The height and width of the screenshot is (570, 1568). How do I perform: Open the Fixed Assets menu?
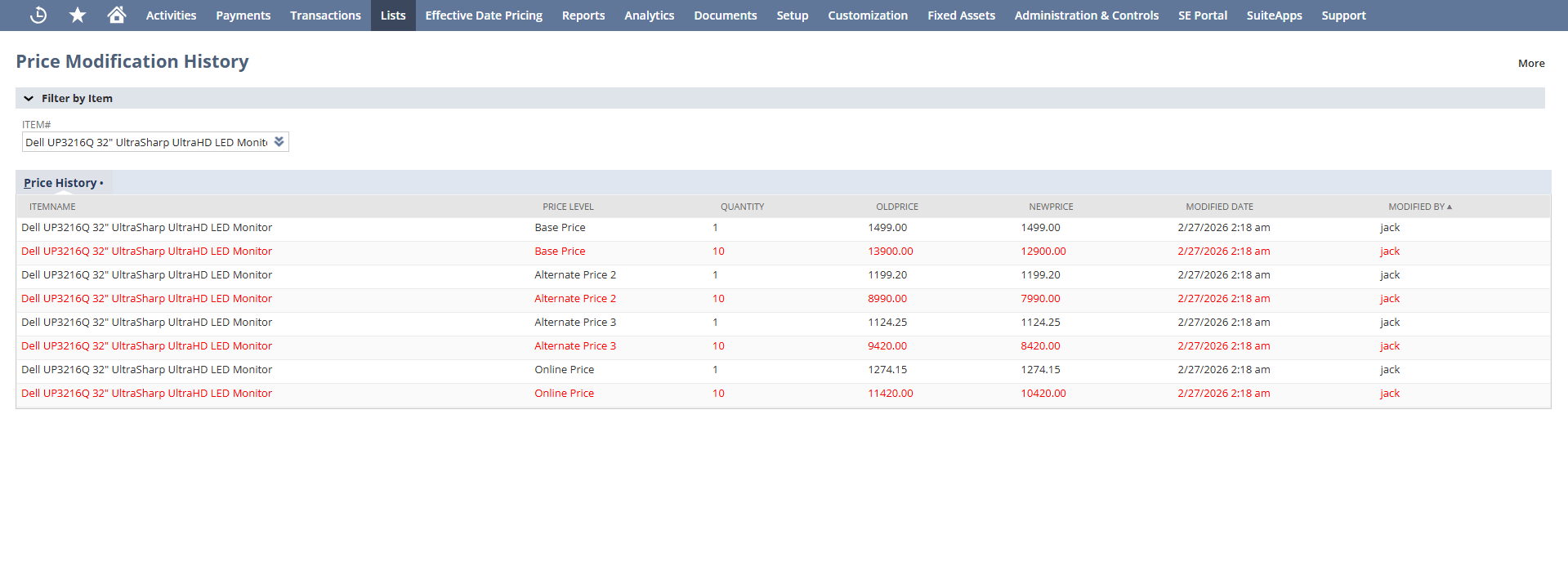tap(961, 16)
